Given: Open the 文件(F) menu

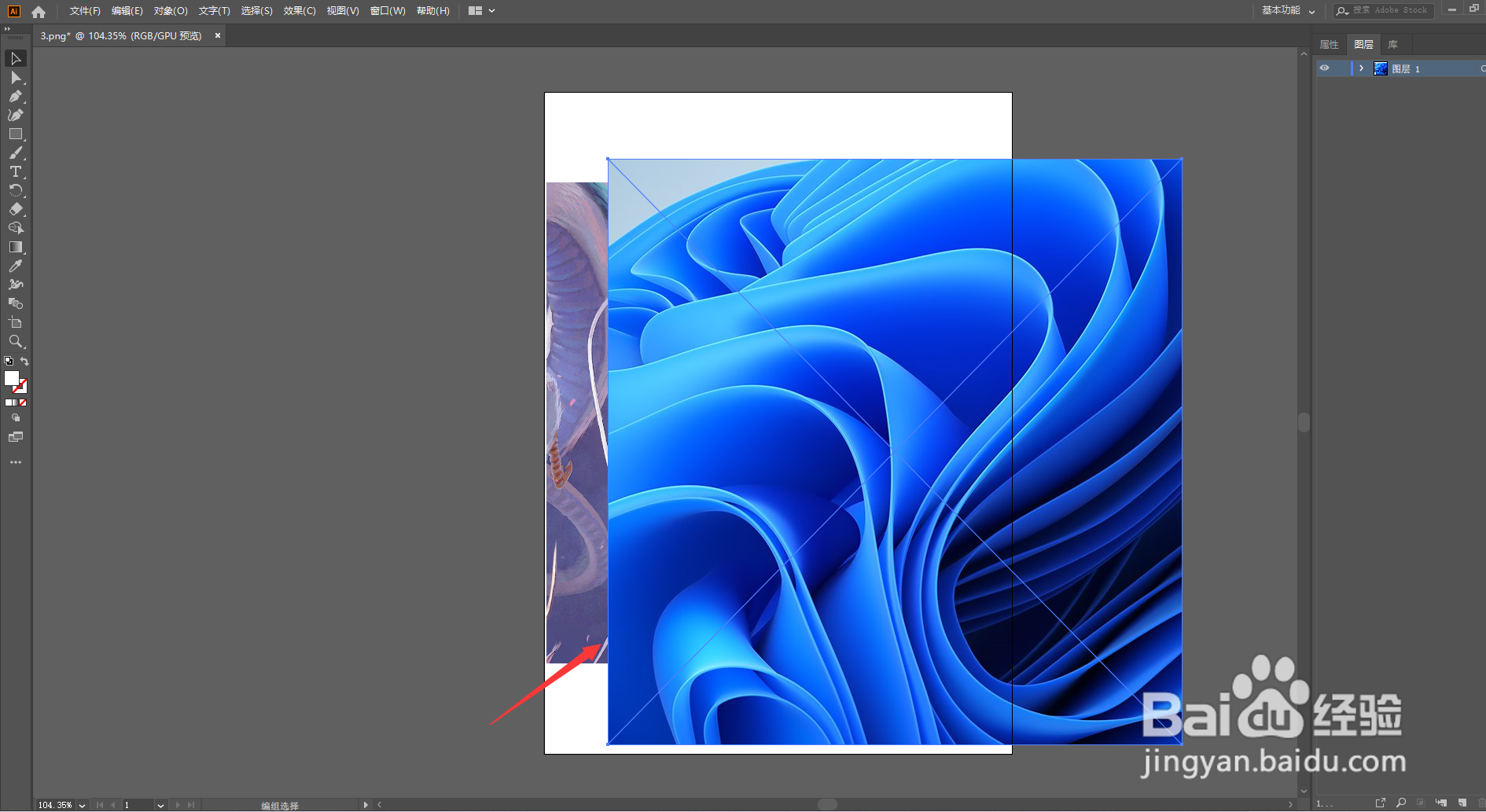Looking at the screenshot, I should (x=85, y=11).
